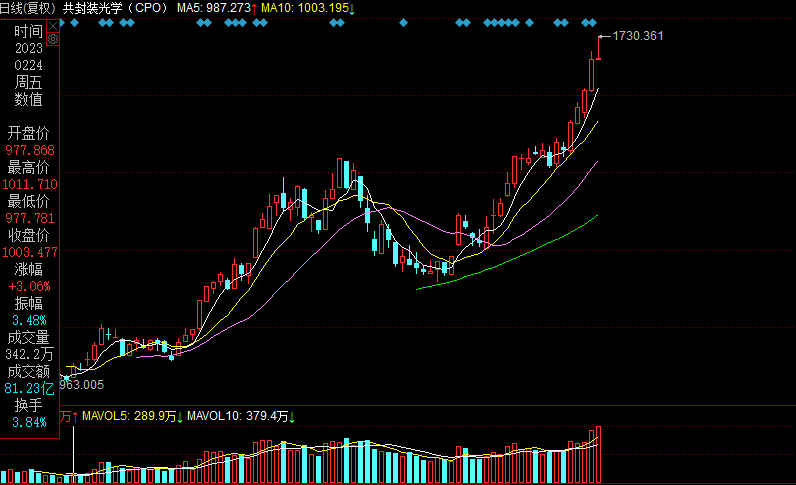Click the latest red candlestick at top
Image resolution: width=796 pixels, height=485 pixels.
point(599,48)
